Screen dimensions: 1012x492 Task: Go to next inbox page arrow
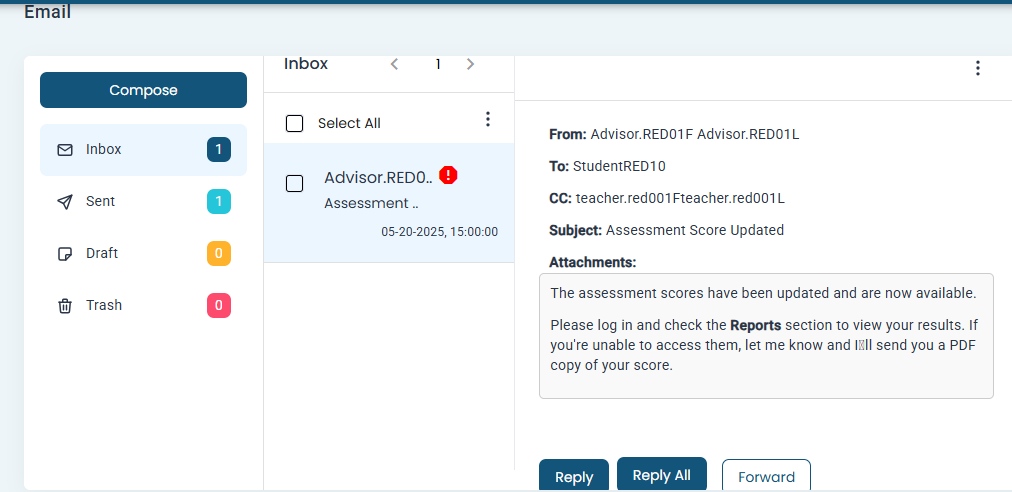click(x=470, y=64)
